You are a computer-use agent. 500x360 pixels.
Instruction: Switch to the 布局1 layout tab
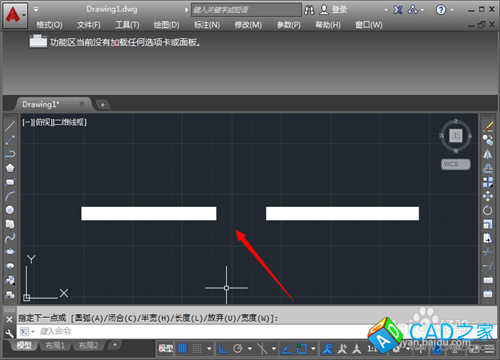click(55, 345)
